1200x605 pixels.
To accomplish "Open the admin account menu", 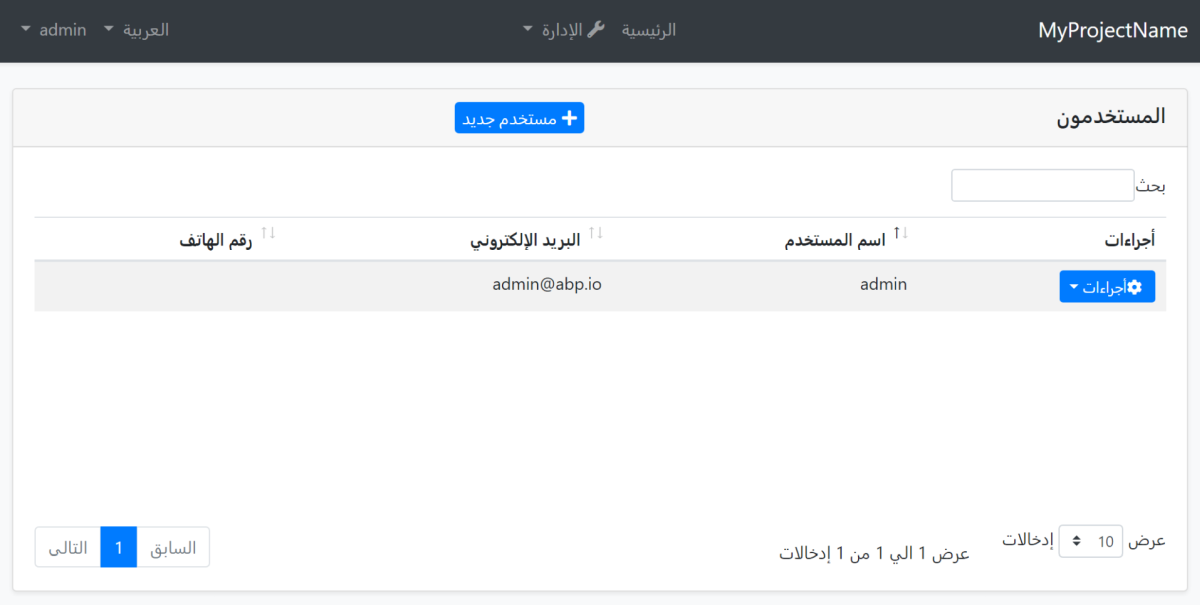I will pos(55,29).
